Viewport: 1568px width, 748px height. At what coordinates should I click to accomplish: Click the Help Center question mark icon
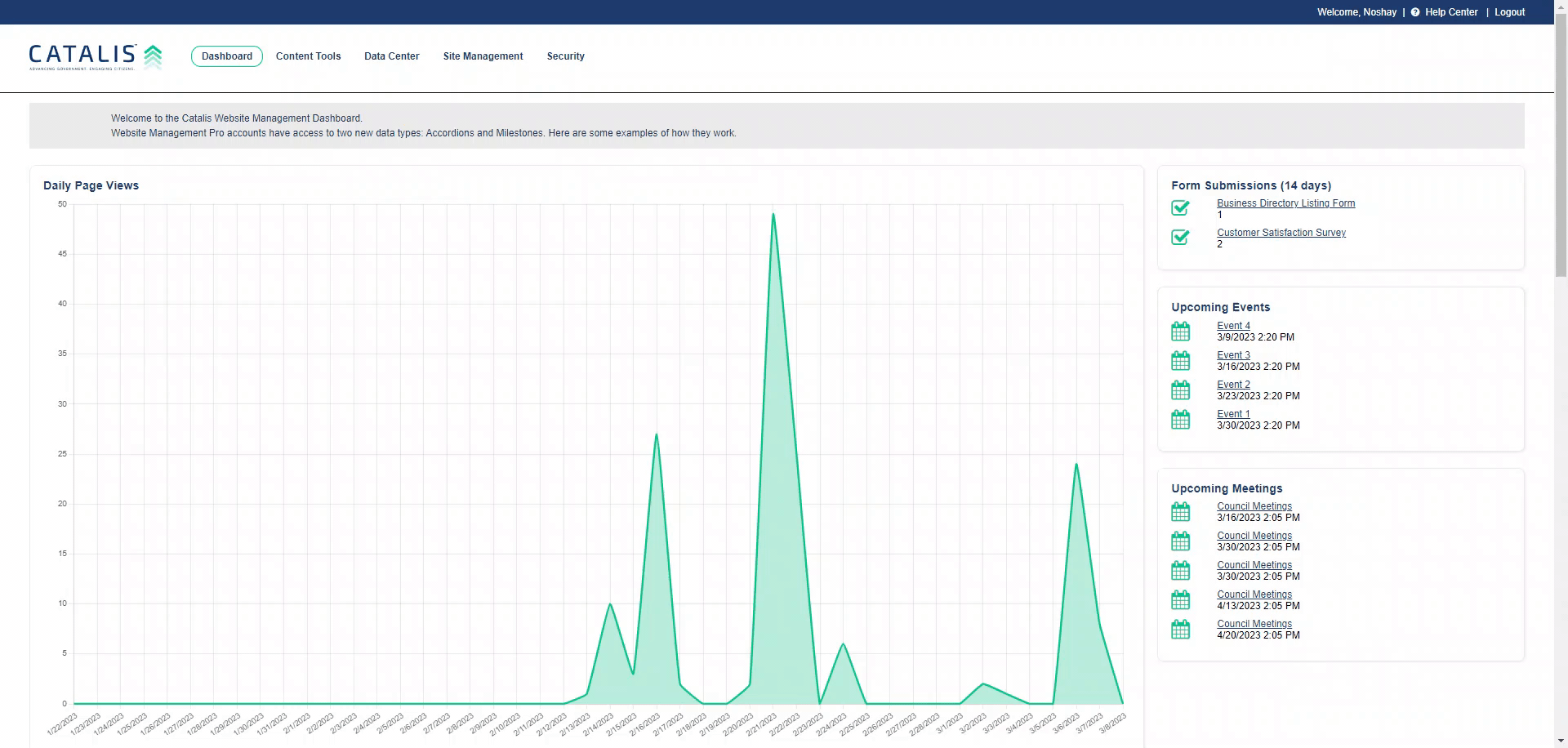1415,12
